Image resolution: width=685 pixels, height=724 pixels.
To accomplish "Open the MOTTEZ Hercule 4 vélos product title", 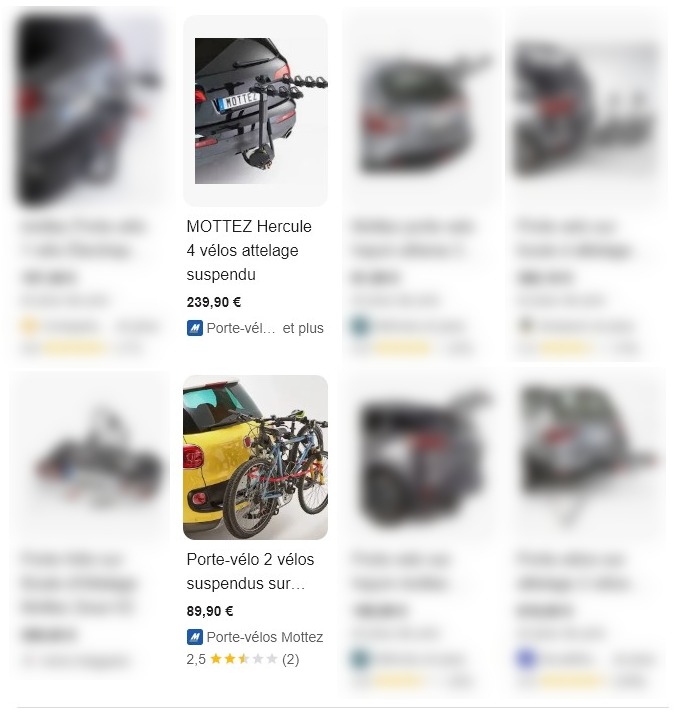I will (x=249, y=250).
